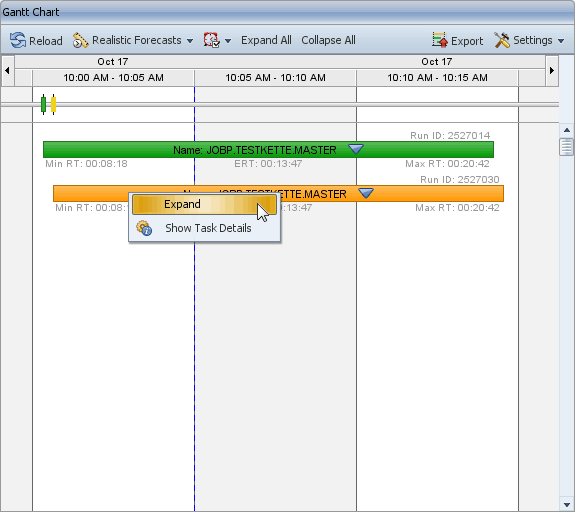Image resolution: width=575 pixels, height=512 pixels.
Task: Expand green JOBP.TESTKETTE.MASTER bar triangle
Action: click(x=356, y=149)
